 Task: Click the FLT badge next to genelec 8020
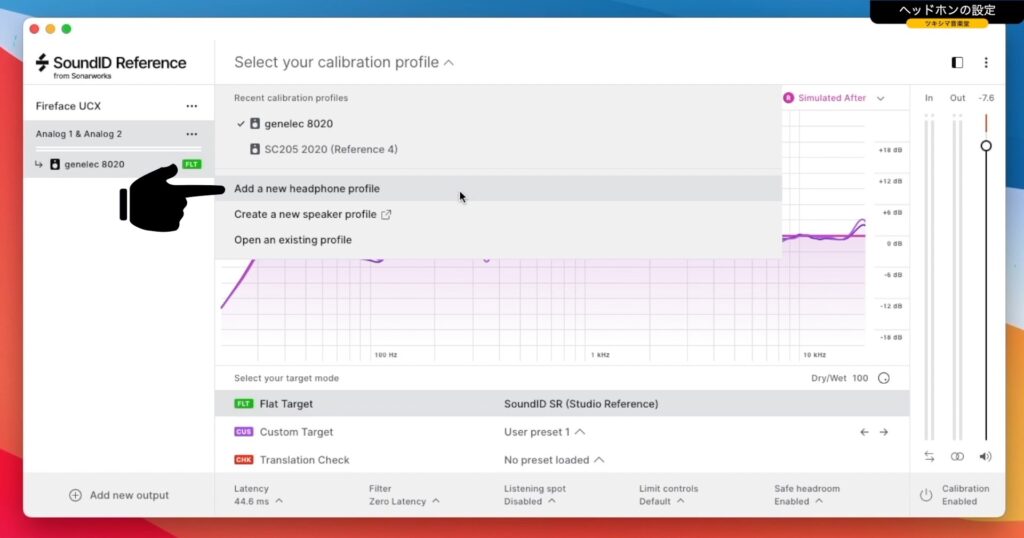pyautogui.click(x=191, y=165)
